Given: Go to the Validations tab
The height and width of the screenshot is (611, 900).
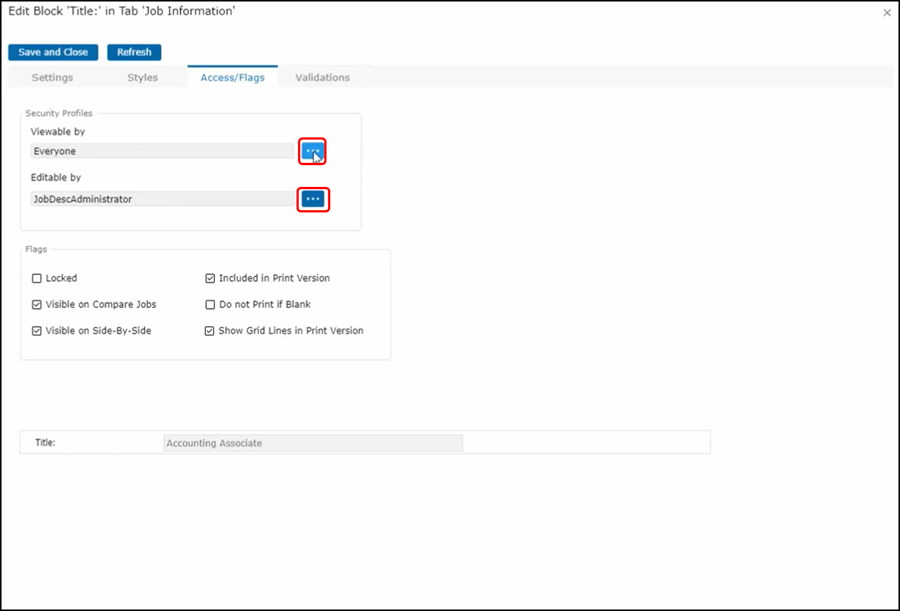Looking at the screenshot, I should (x=322, y=77).
